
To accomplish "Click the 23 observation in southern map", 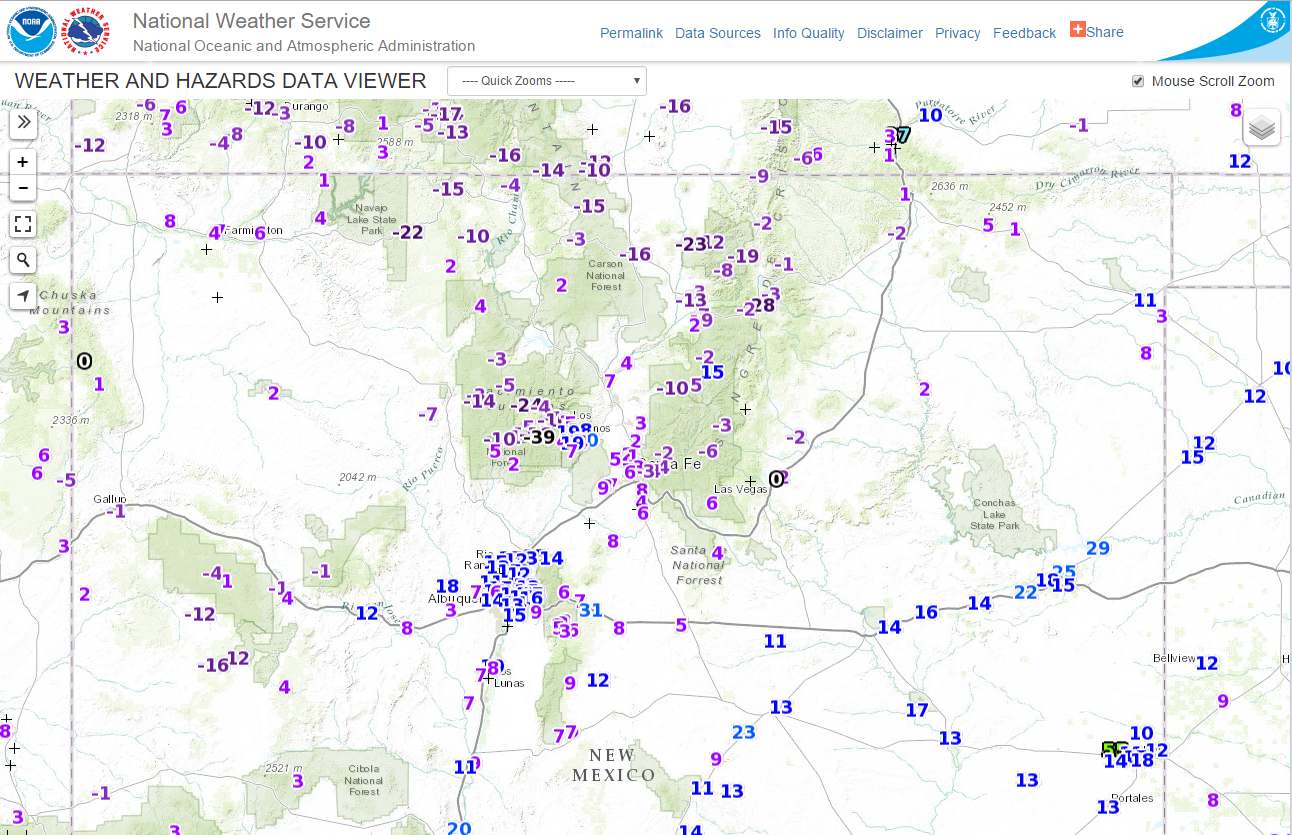I will pyautogui.click(x=743, y=732).
